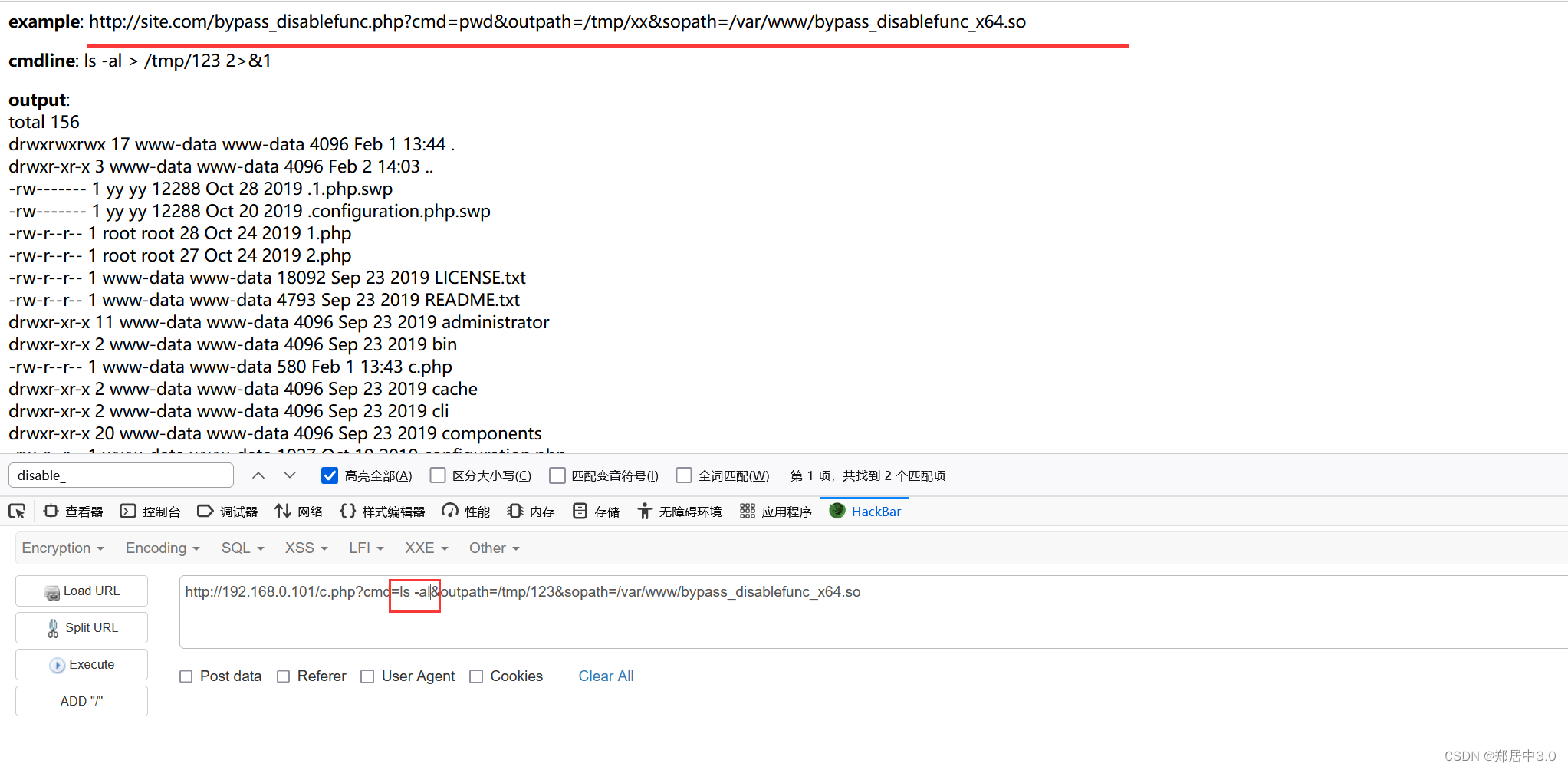The height and width of the screenshot is (770, 1568).
Task: Open the 应用程序 application tab
Action: (776, 512)
